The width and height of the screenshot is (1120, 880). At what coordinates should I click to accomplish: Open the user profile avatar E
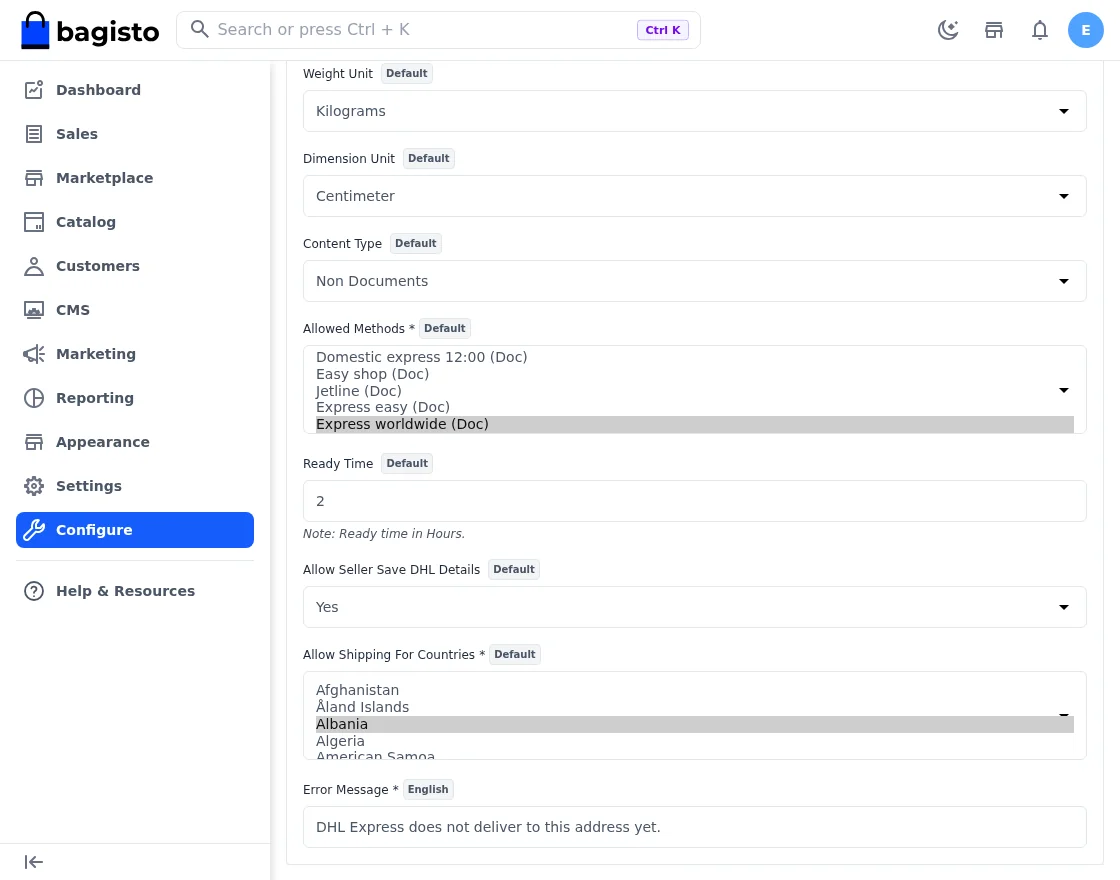coord(1085,30)
